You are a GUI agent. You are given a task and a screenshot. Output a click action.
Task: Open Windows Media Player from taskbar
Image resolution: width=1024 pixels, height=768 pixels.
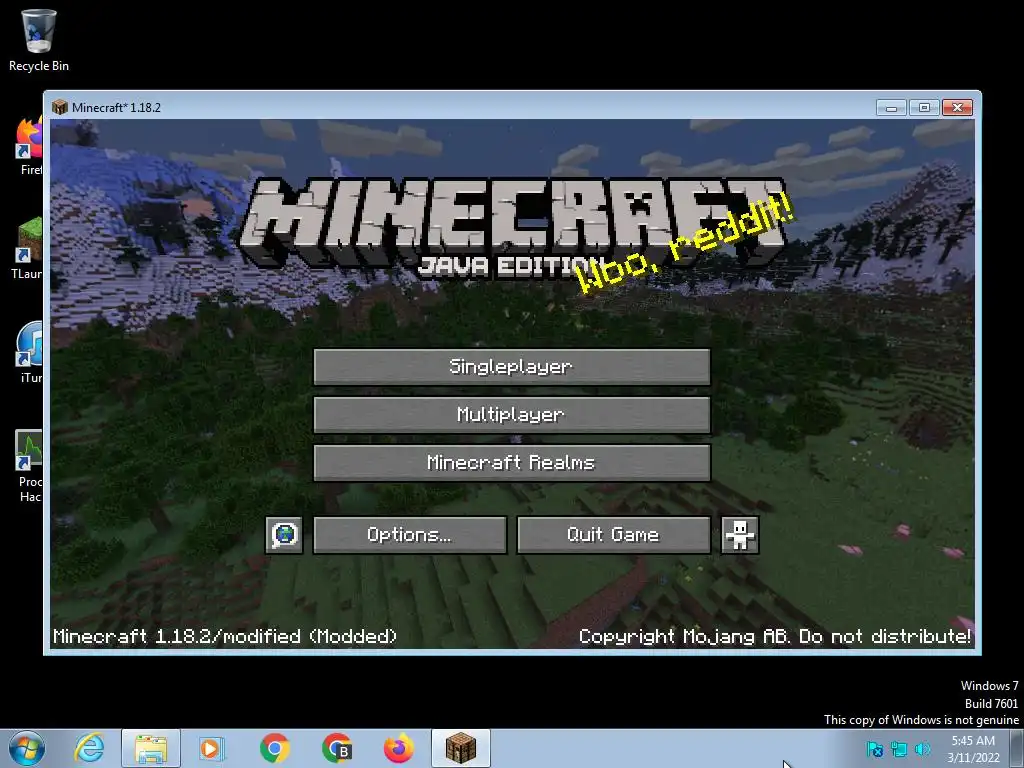click(x=212, y=748)
